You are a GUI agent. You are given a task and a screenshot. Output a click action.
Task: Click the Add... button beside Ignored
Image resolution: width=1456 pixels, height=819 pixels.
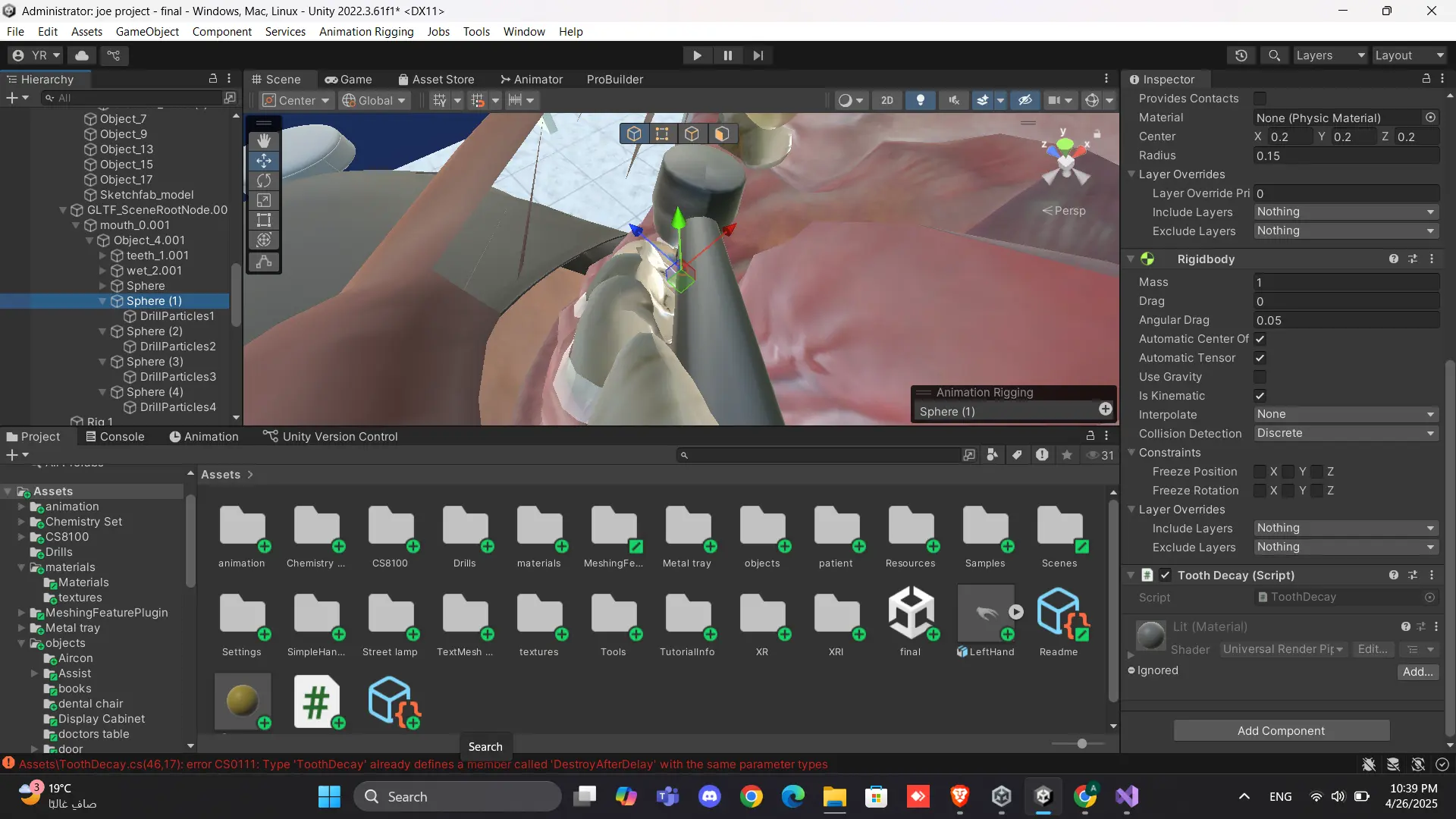tap(1418, 672)
